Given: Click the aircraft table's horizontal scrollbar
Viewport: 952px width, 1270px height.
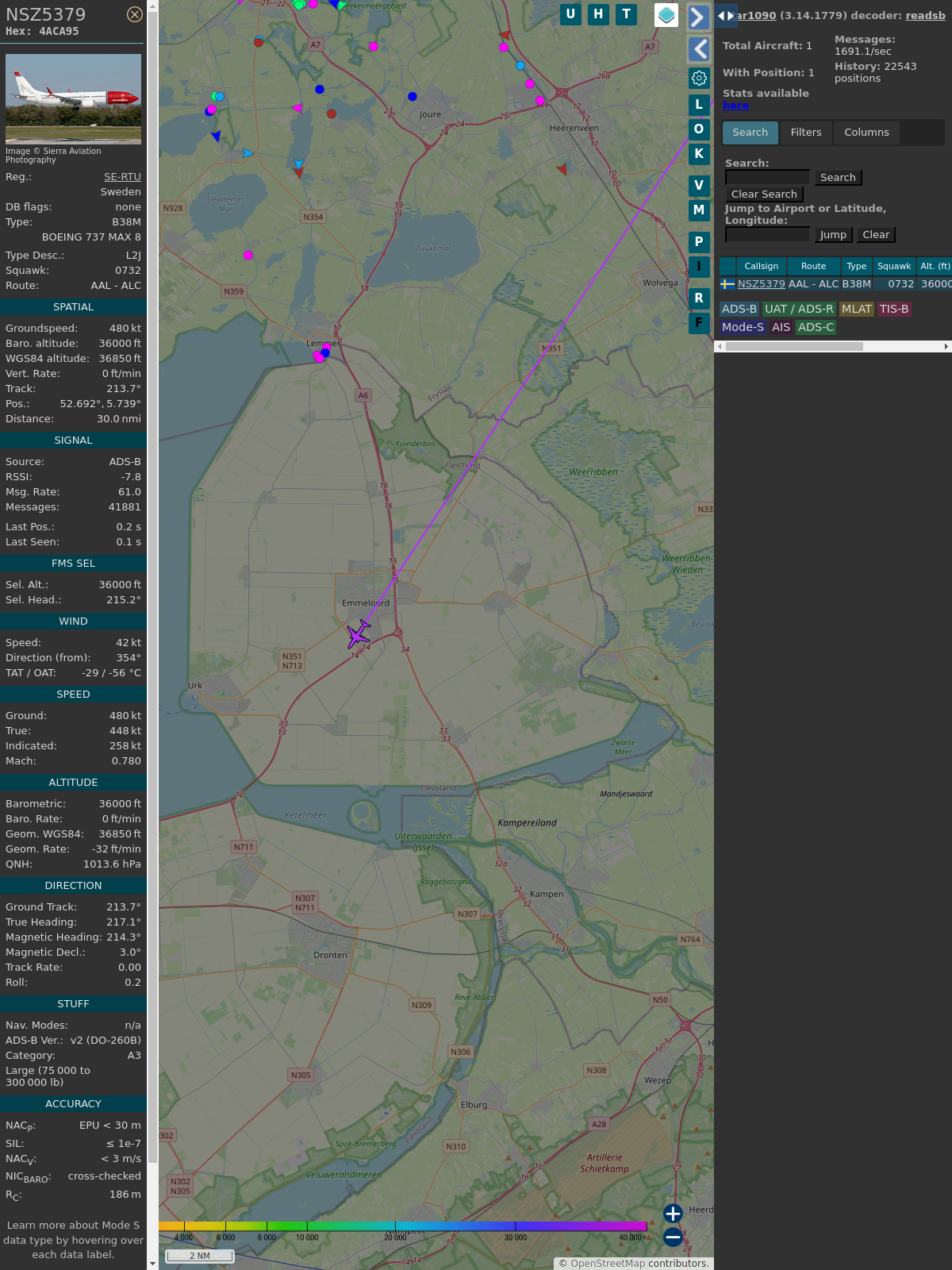Looking at the screenshot, I should point(793,346).
